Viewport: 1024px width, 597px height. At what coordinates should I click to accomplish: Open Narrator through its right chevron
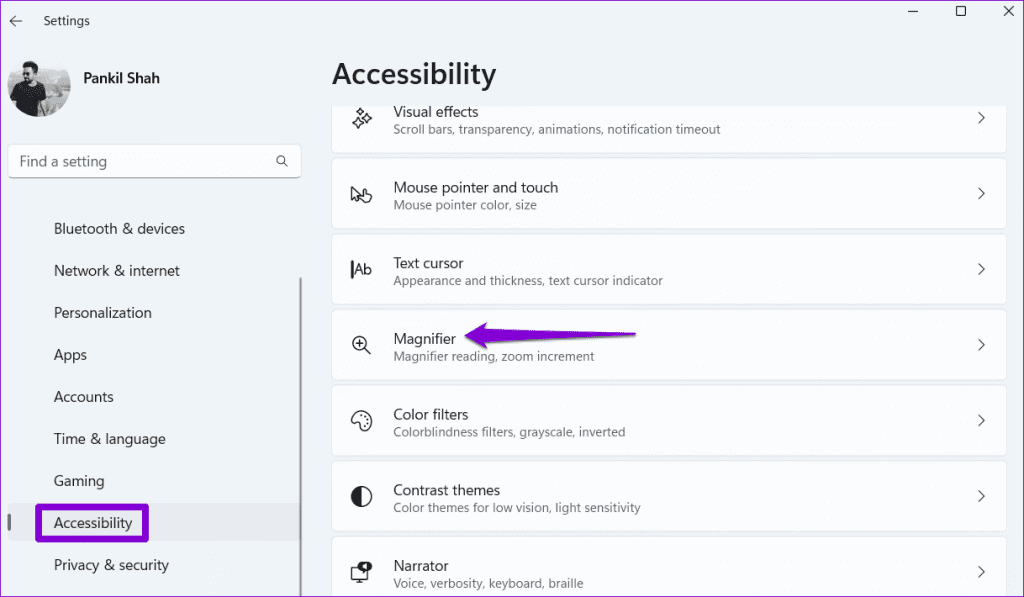(x=981, y=572)
